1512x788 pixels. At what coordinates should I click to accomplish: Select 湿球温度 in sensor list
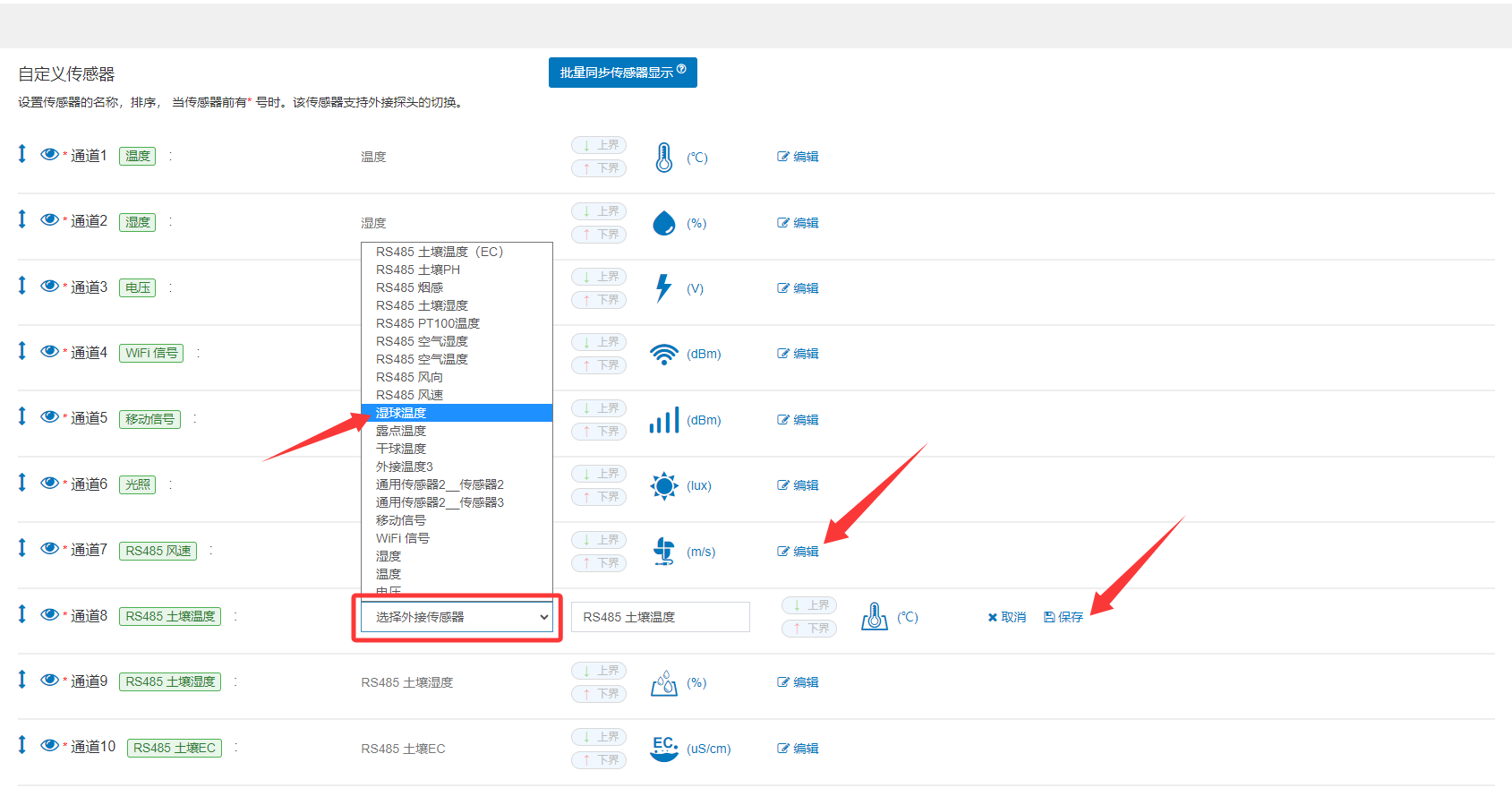tap(457, 413)
